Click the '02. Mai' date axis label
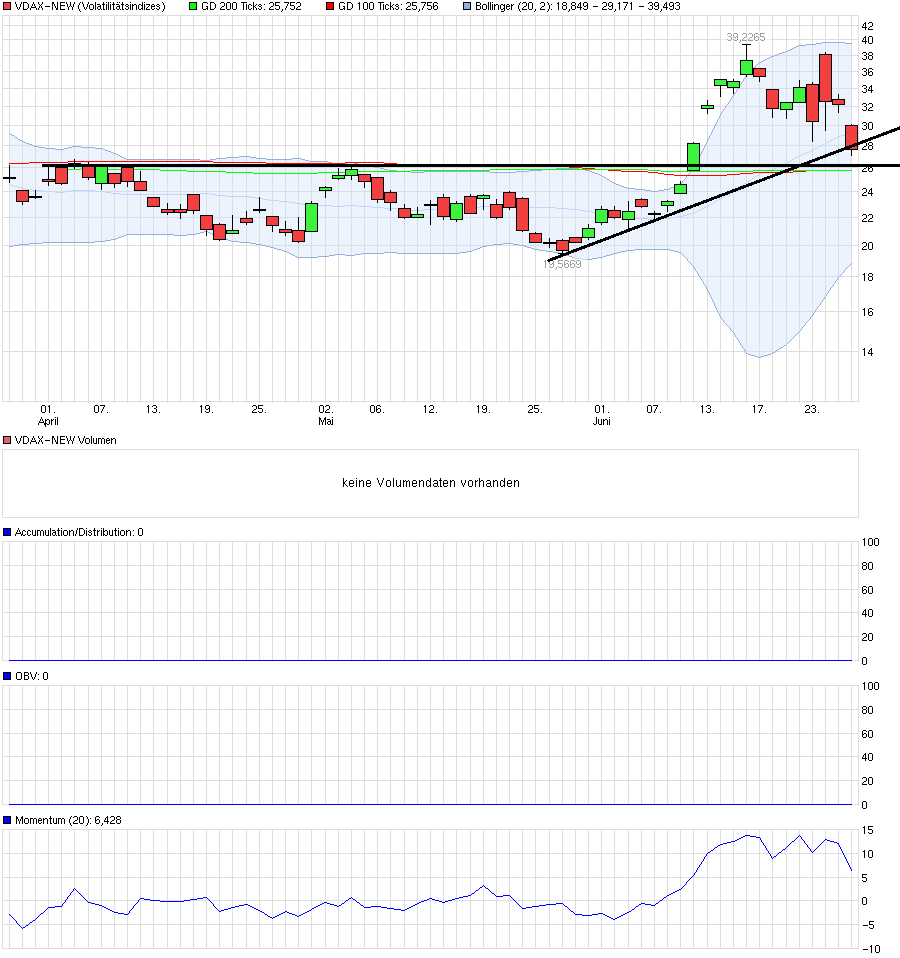 326,415
